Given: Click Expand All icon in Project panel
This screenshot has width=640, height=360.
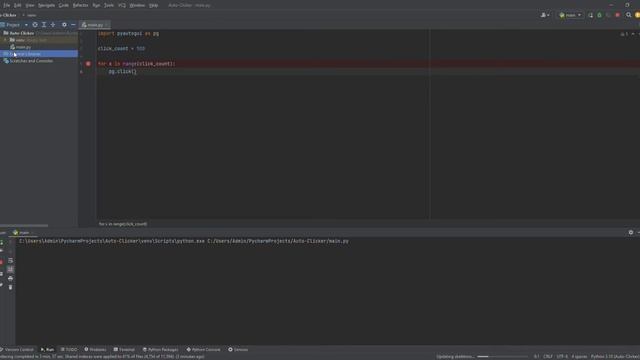Looking at the screenshot, I should pos(44,25).
